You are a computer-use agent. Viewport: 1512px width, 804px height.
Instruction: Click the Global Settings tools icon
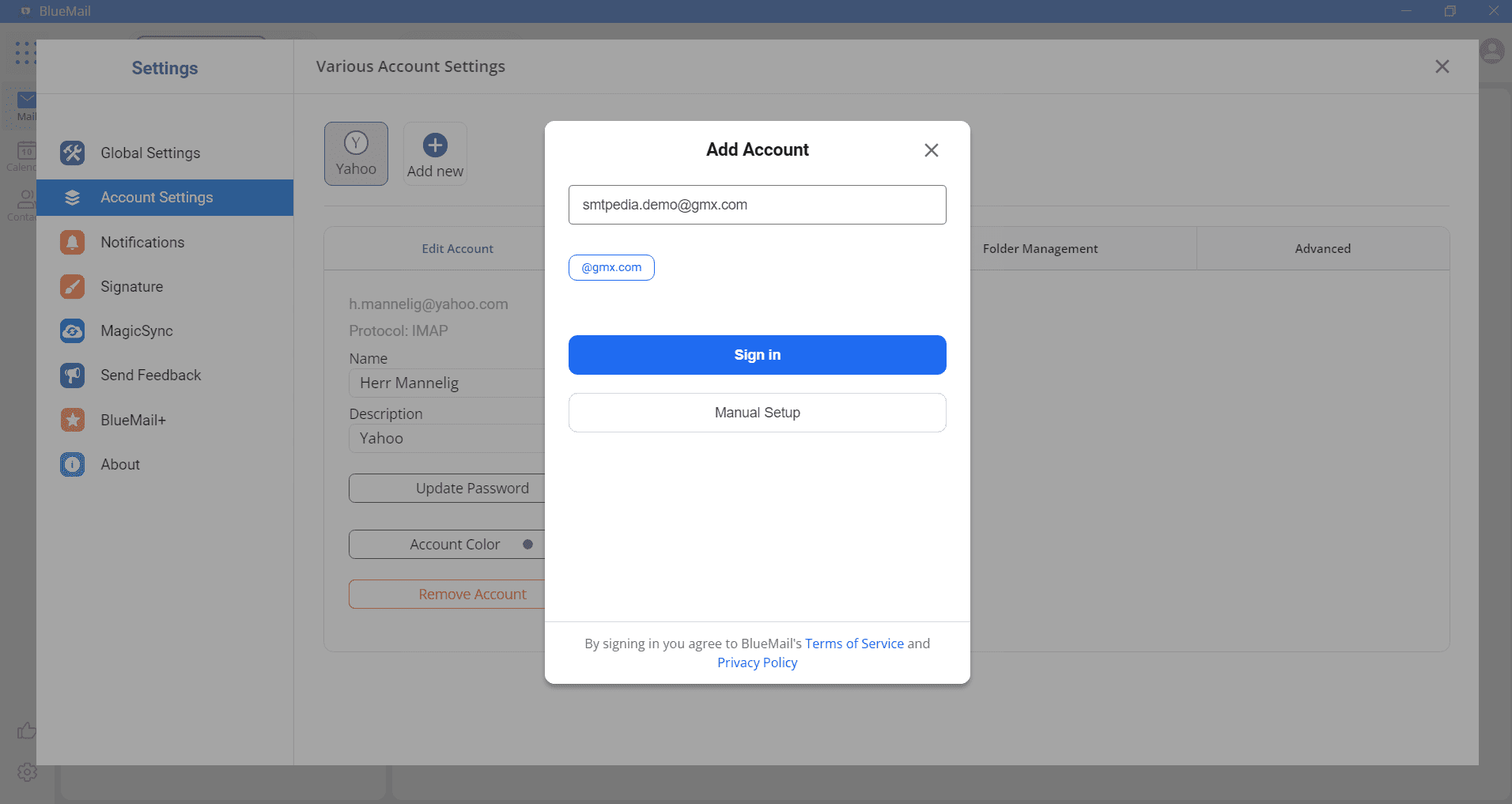(x=73, y=153)
